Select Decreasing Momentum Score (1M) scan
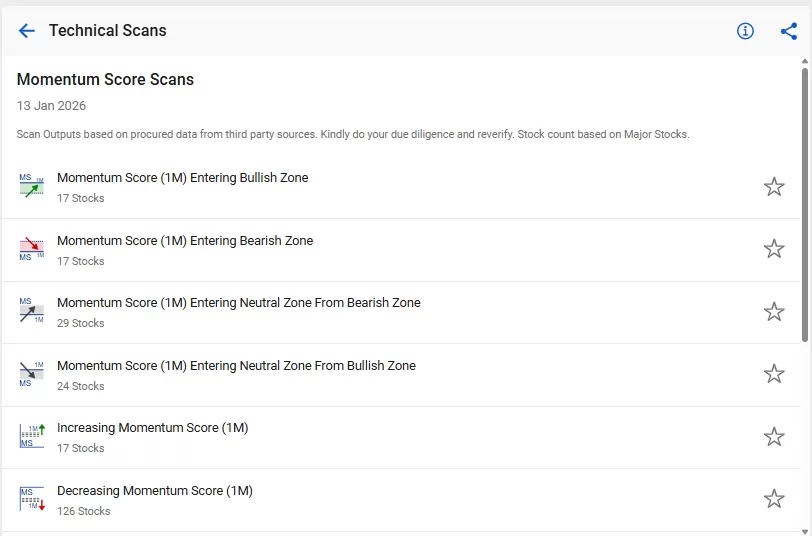This screenshot has height=536, width=812. tap(155, 491)
